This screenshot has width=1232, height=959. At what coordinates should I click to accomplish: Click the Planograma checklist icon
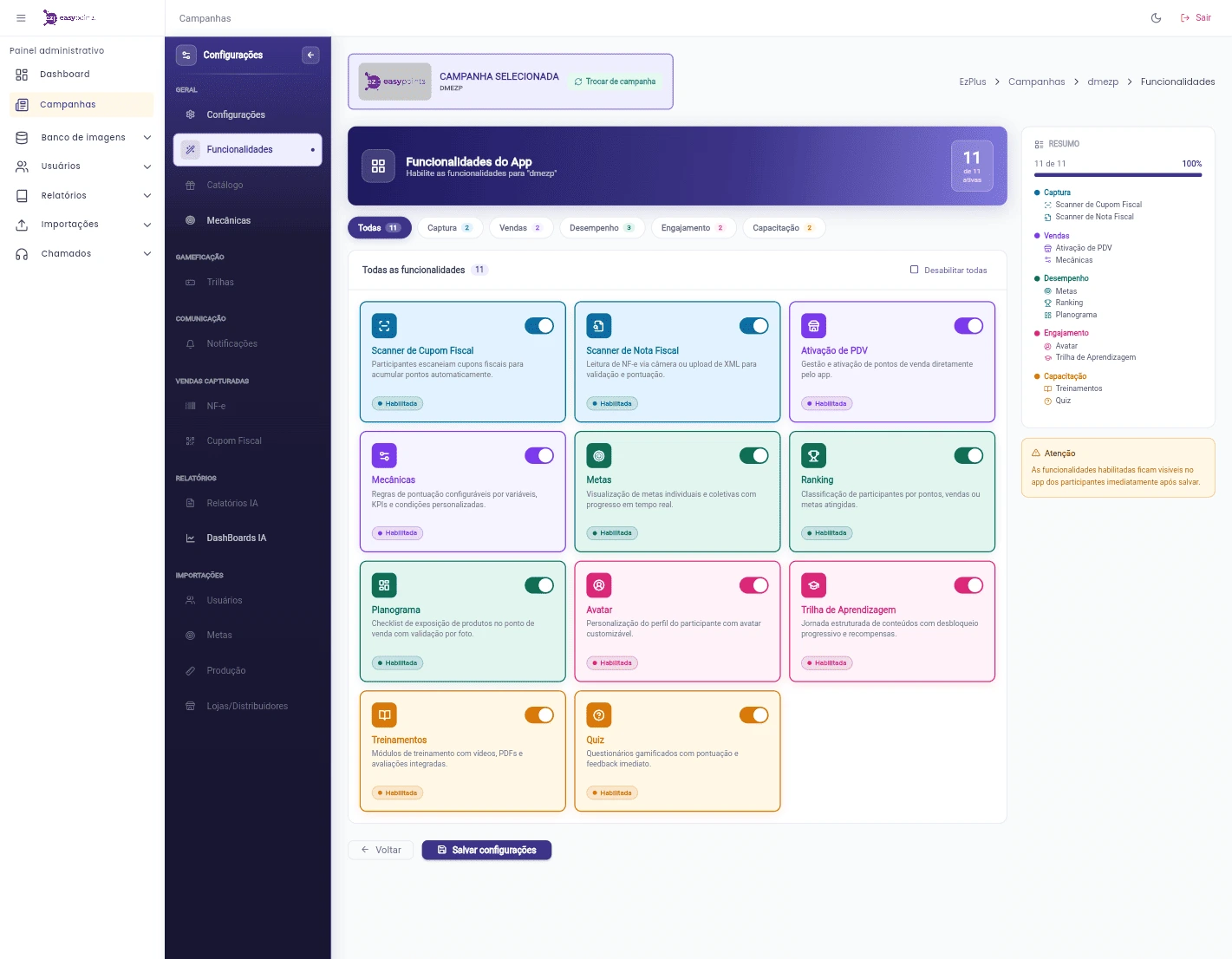pos(384,584)
